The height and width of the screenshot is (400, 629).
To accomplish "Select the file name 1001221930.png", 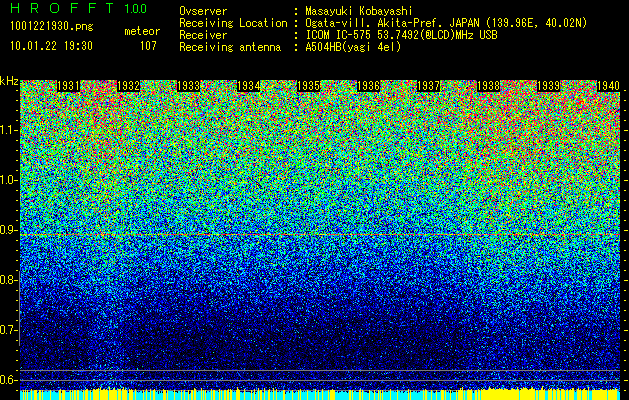I will (52, 27).
